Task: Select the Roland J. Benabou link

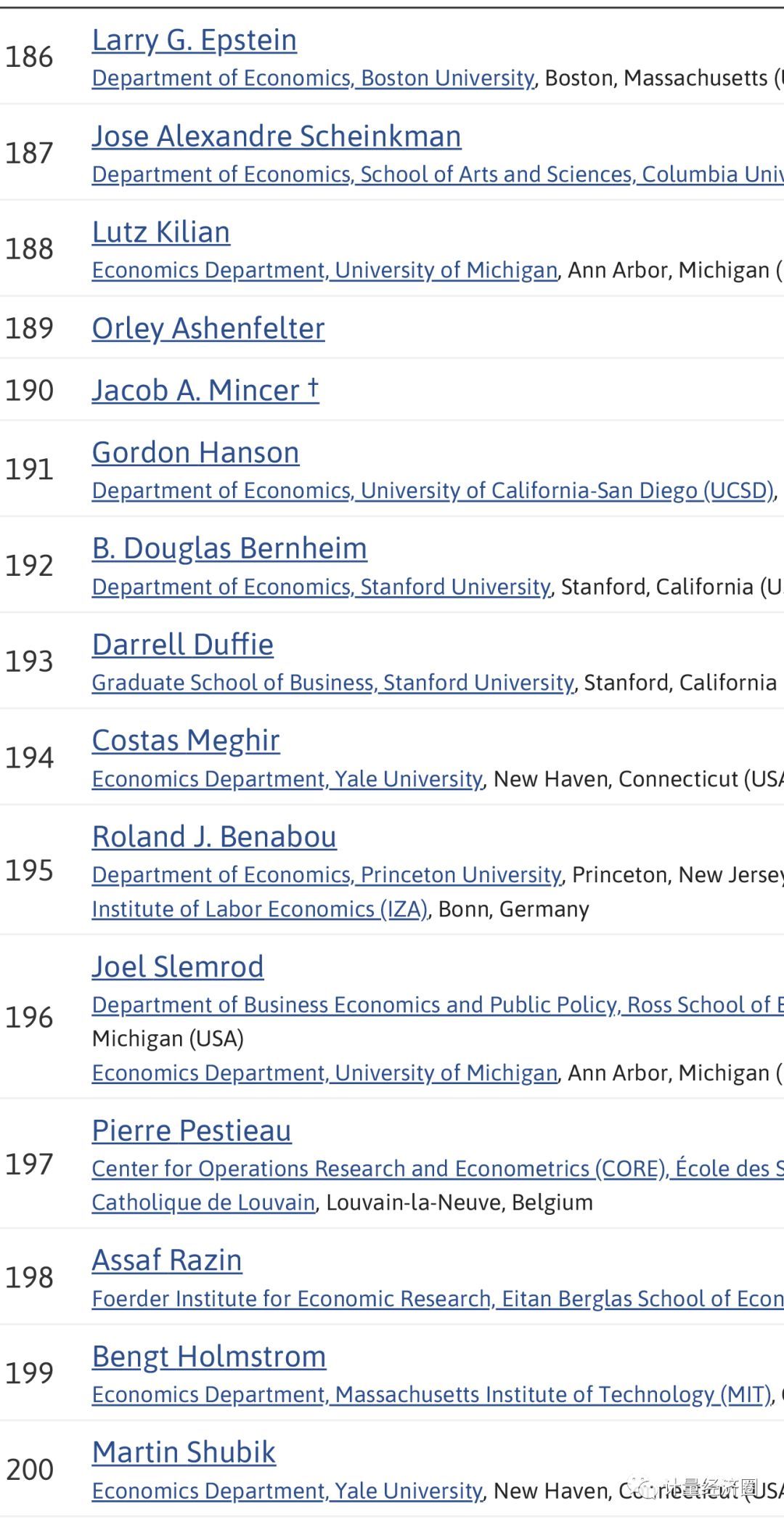Action: point(213,837)
